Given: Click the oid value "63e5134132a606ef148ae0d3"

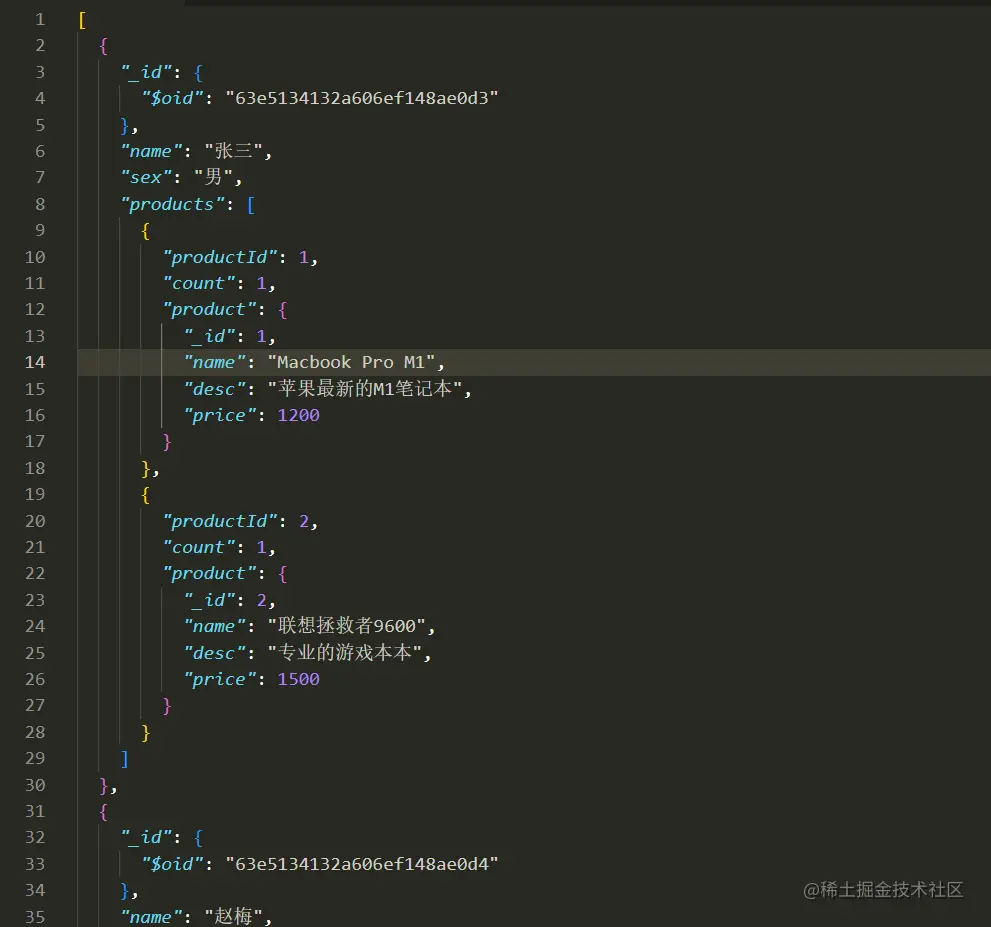Looking at the screenshot, I should point(362,98).
